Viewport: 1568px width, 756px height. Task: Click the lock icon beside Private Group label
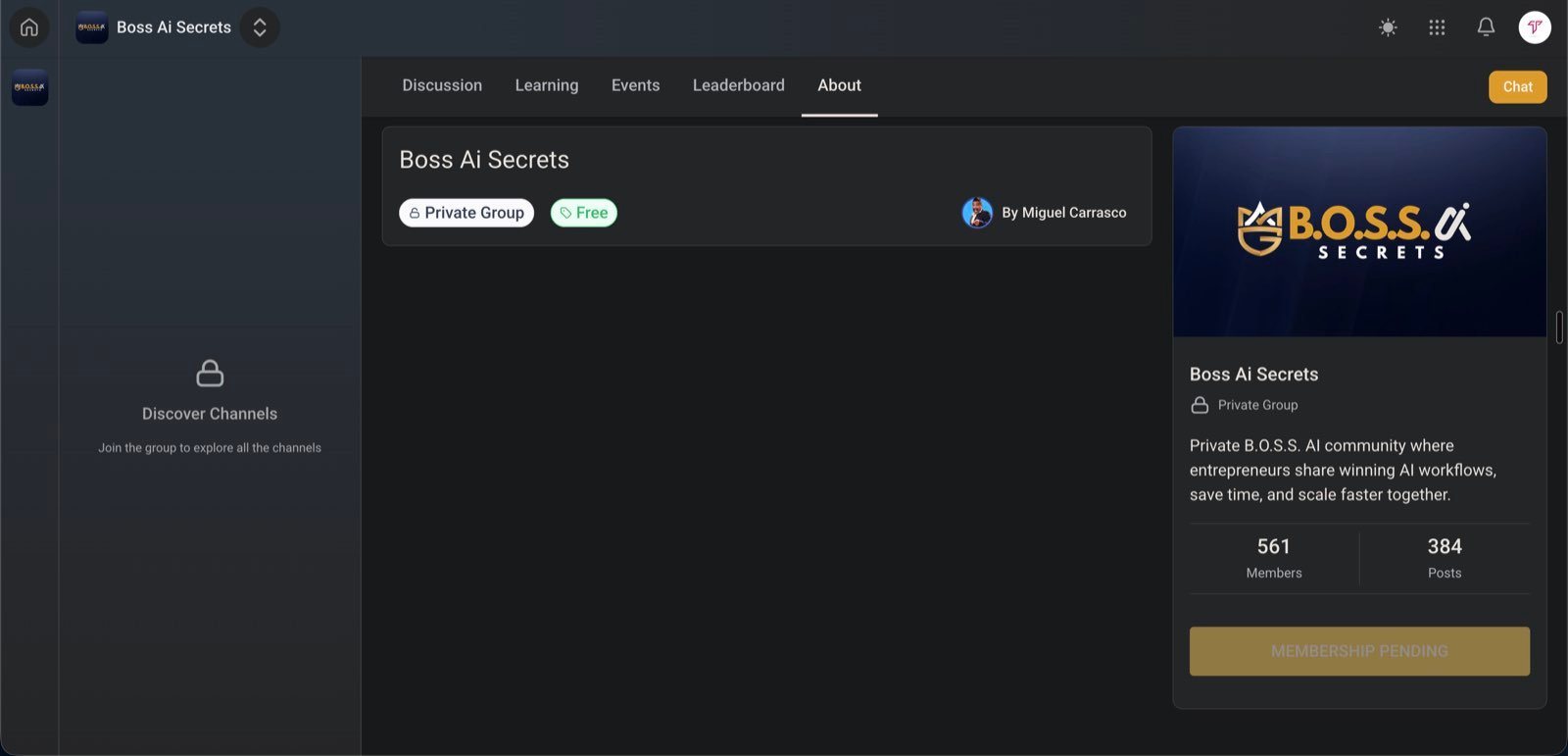point(1200,405)
